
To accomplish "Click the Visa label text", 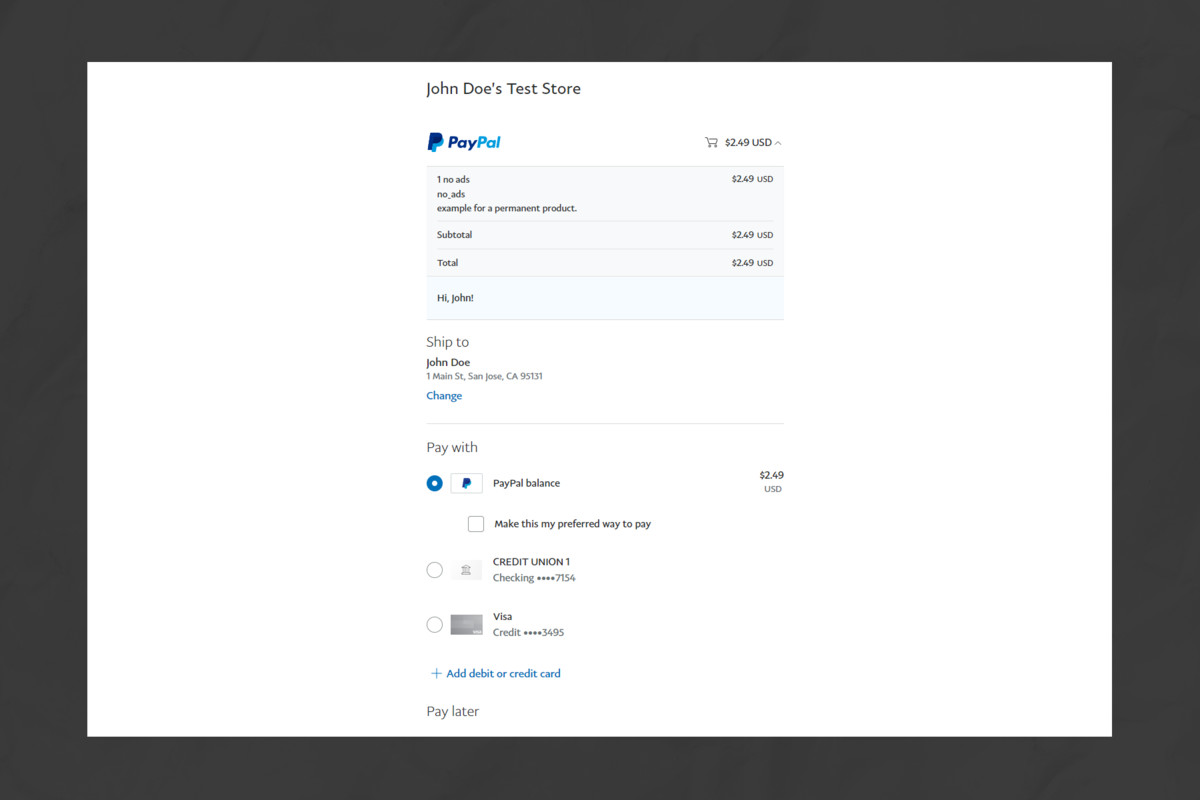I will point(502,617).
